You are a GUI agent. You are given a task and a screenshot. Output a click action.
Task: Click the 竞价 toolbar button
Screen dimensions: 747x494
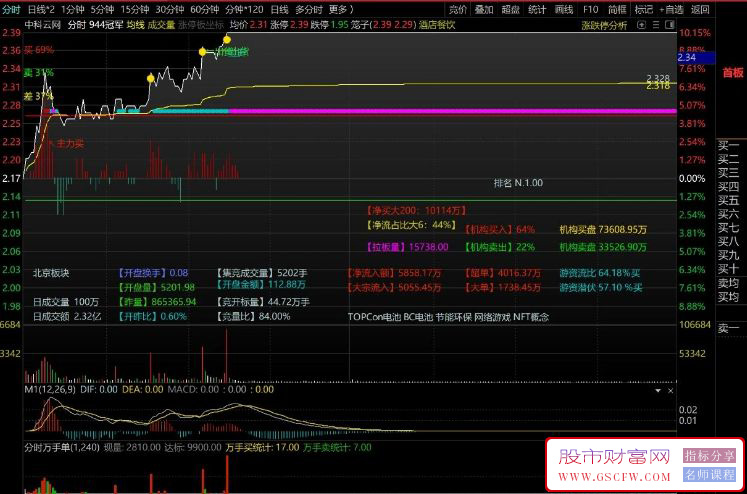(x=458, y=10)
